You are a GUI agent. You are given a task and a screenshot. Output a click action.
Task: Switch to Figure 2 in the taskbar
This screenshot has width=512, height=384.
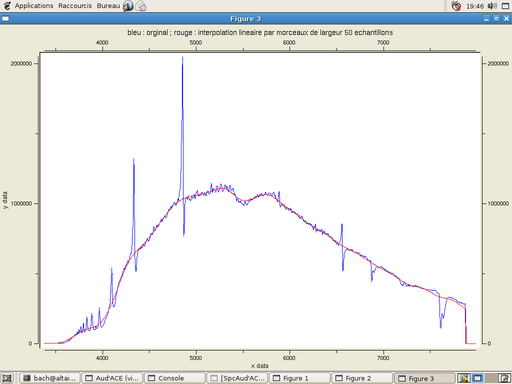[362, 378]
